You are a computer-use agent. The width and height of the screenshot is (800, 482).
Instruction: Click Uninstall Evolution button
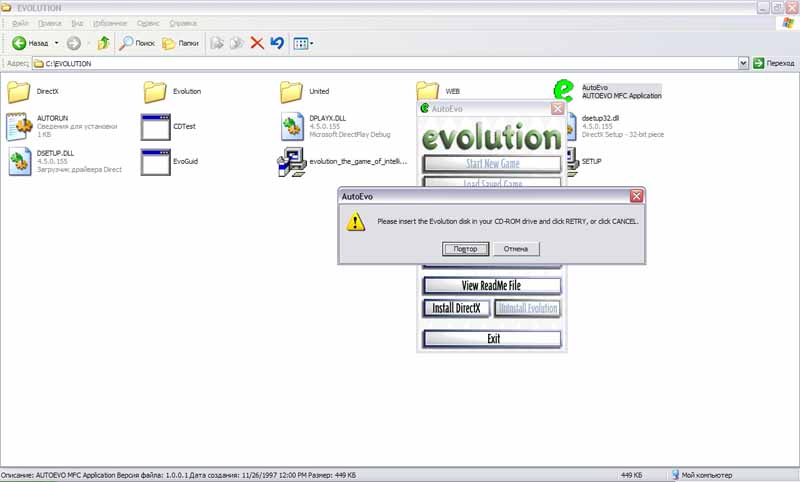[x=528, y=308]
